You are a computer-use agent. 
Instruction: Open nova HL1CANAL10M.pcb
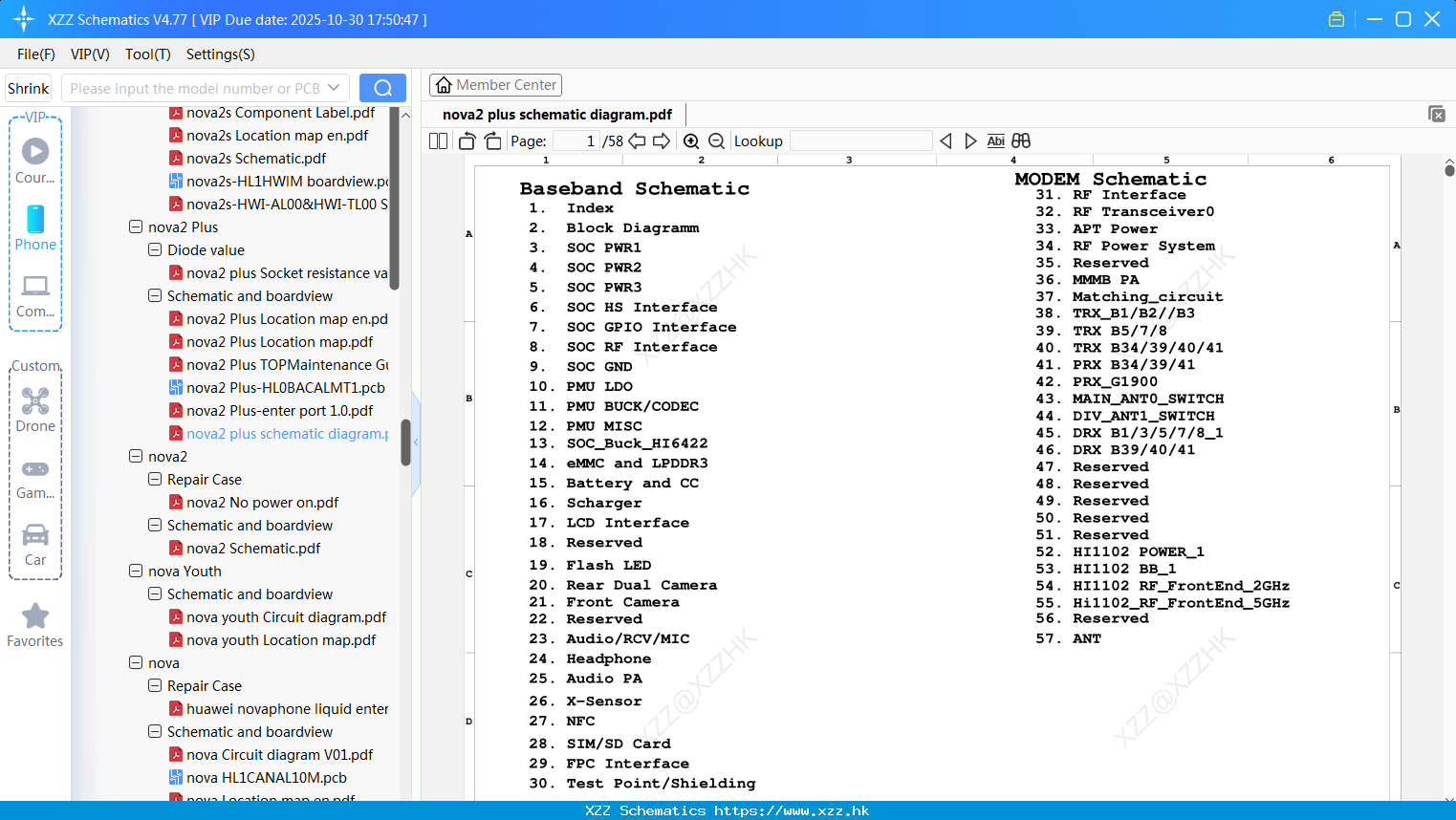(267, 778)
